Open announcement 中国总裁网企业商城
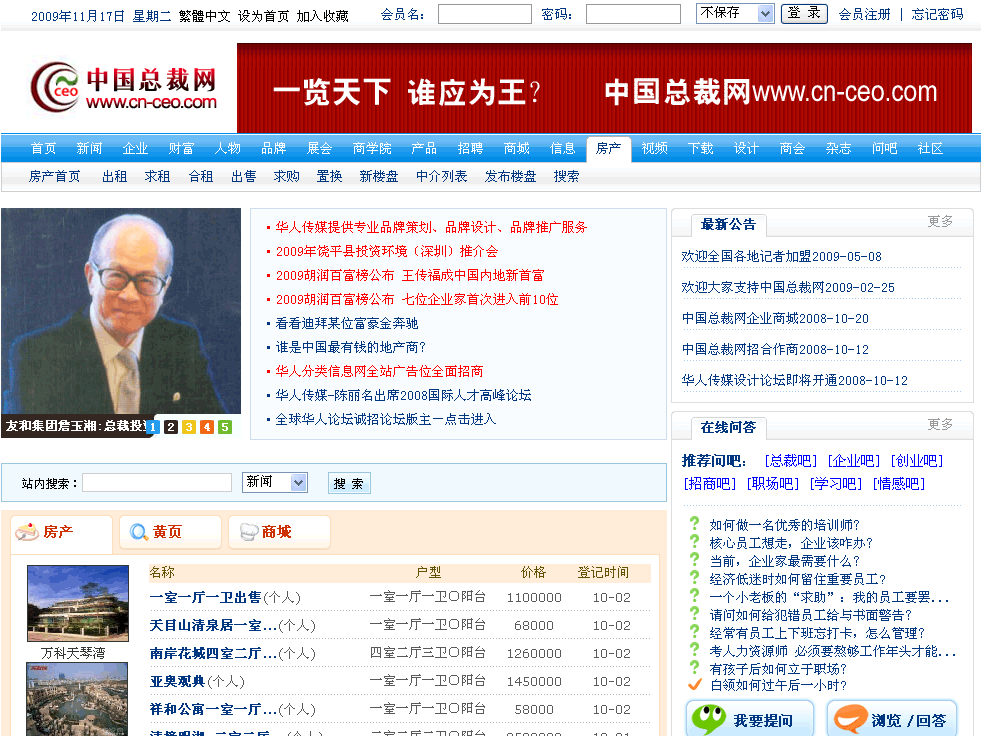The height and width of the screenshot is (736, 983). 740,318
